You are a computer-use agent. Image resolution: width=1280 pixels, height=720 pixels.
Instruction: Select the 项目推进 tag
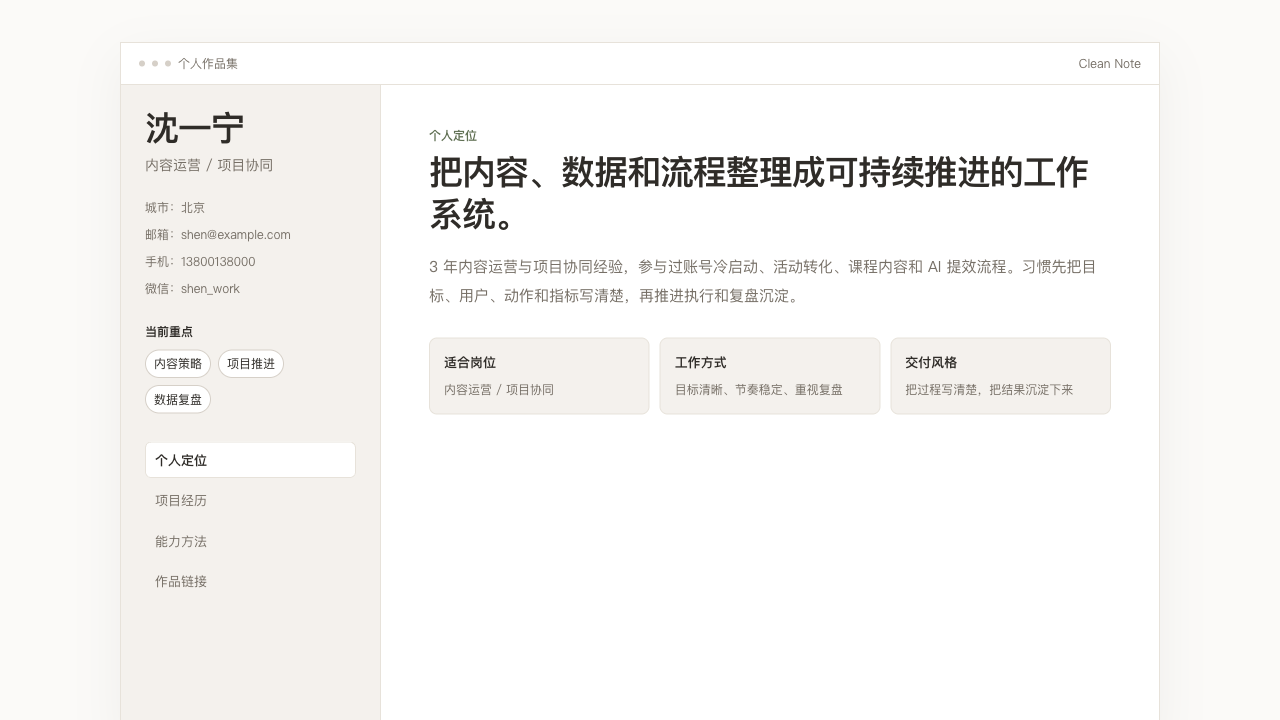click(x=251, y=364)
